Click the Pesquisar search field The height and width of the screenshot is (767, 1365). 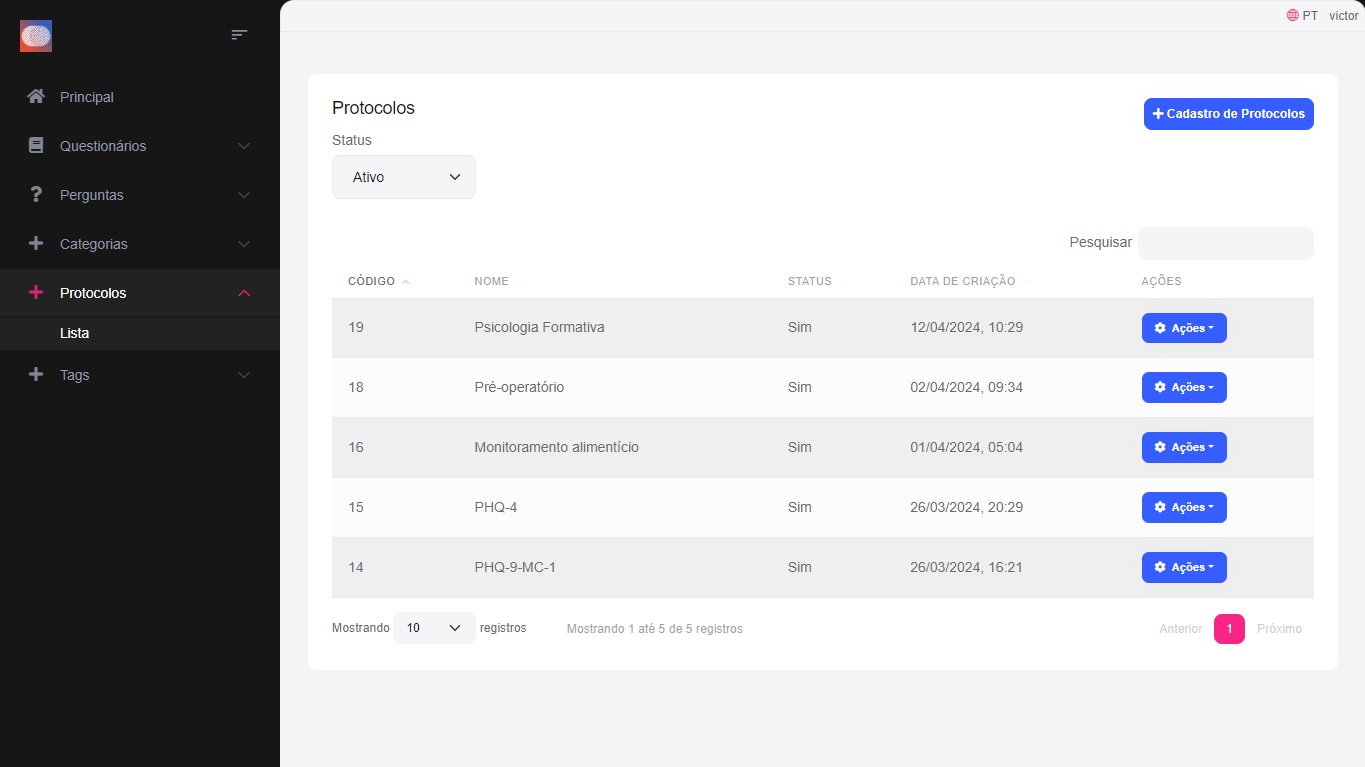coord(1225,243)
